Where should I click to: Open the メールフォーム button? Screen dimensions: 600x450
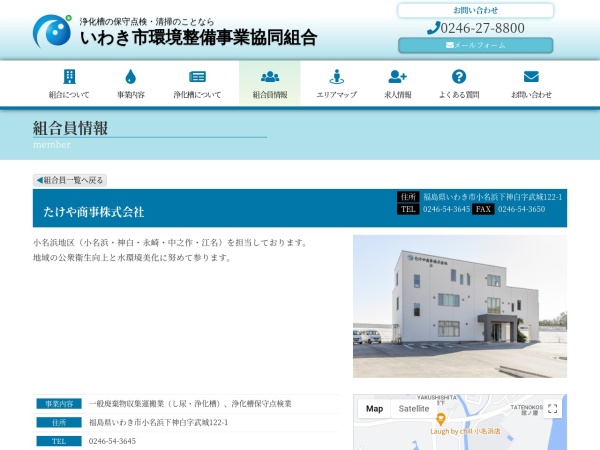[476, 45]
